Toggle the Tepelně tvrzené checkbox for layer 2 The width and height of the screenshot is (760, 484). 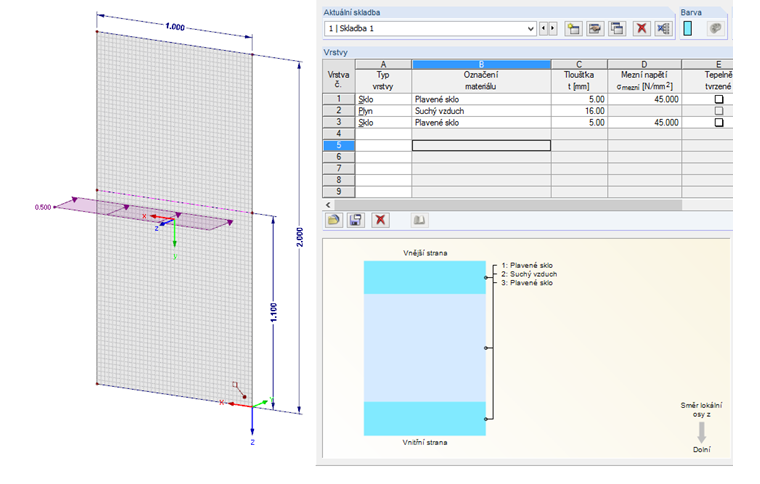pos(719,111)
